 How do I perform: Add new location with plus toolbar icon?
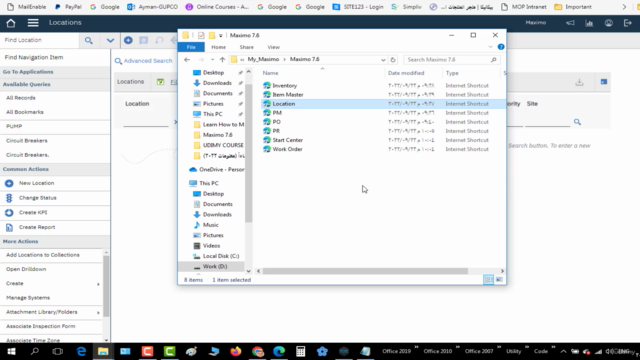pyautogui.click(x=128, y=40)
